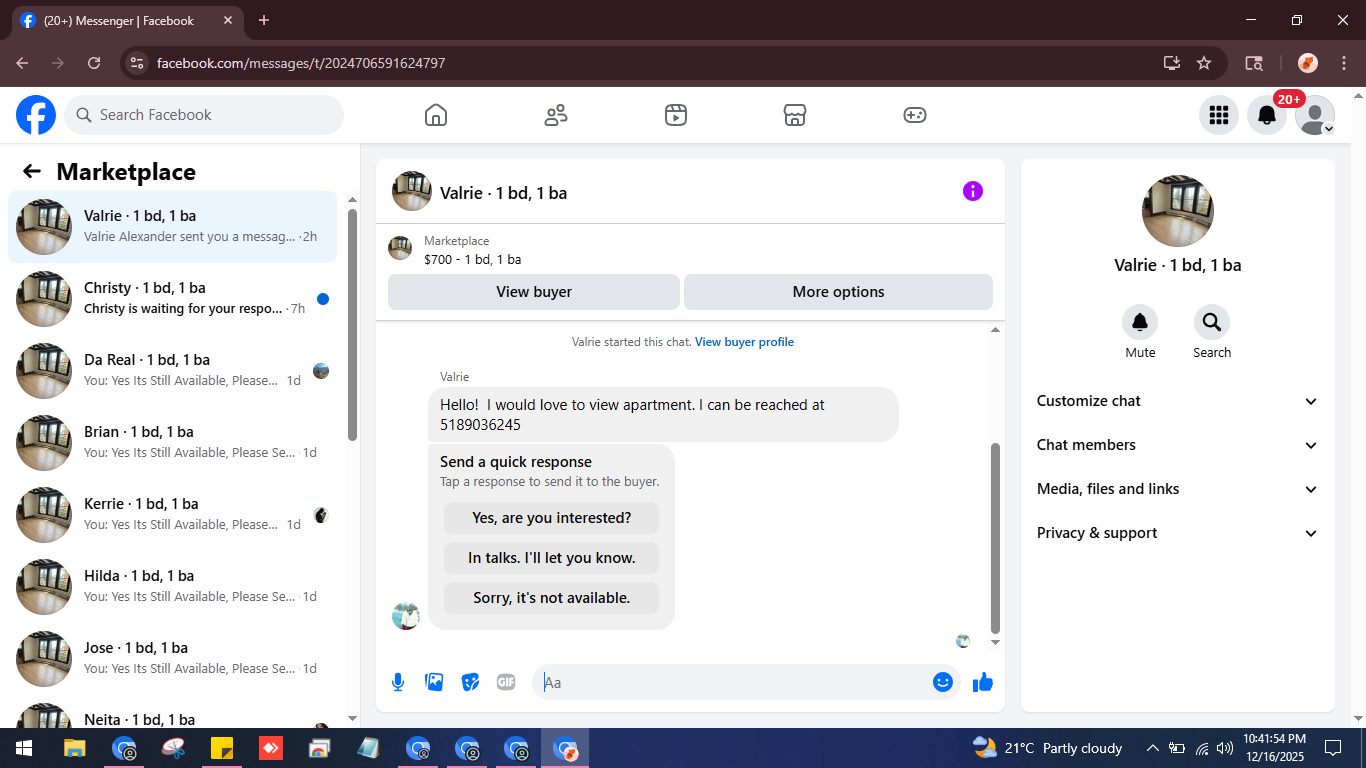This screenshot has width=1366, height=768.
Task: Open the Gaming controller icon
Action: point(915,115)
